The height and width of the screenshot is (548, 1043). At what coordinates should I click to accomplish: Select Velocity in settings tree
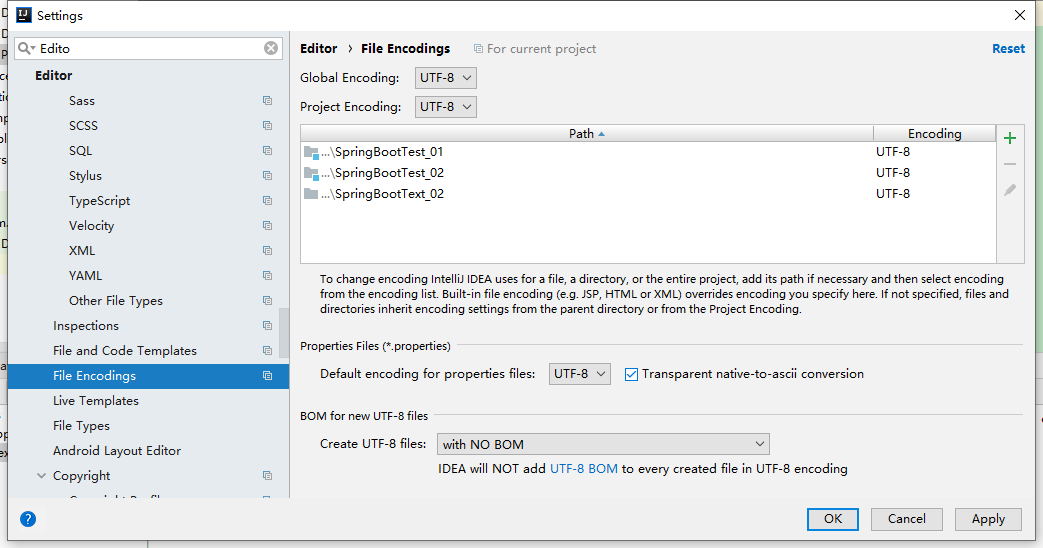point(91,225)
